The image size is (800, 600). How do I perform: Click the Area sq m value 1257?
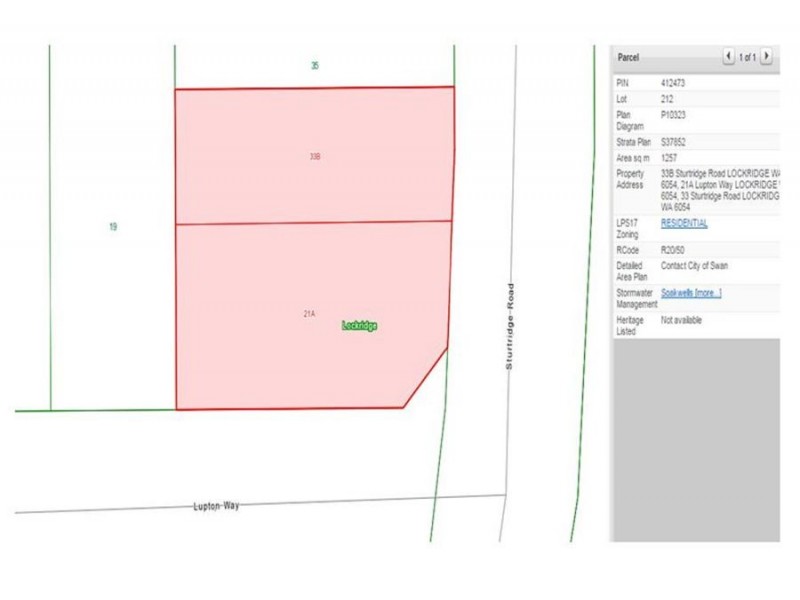(669, 157)
